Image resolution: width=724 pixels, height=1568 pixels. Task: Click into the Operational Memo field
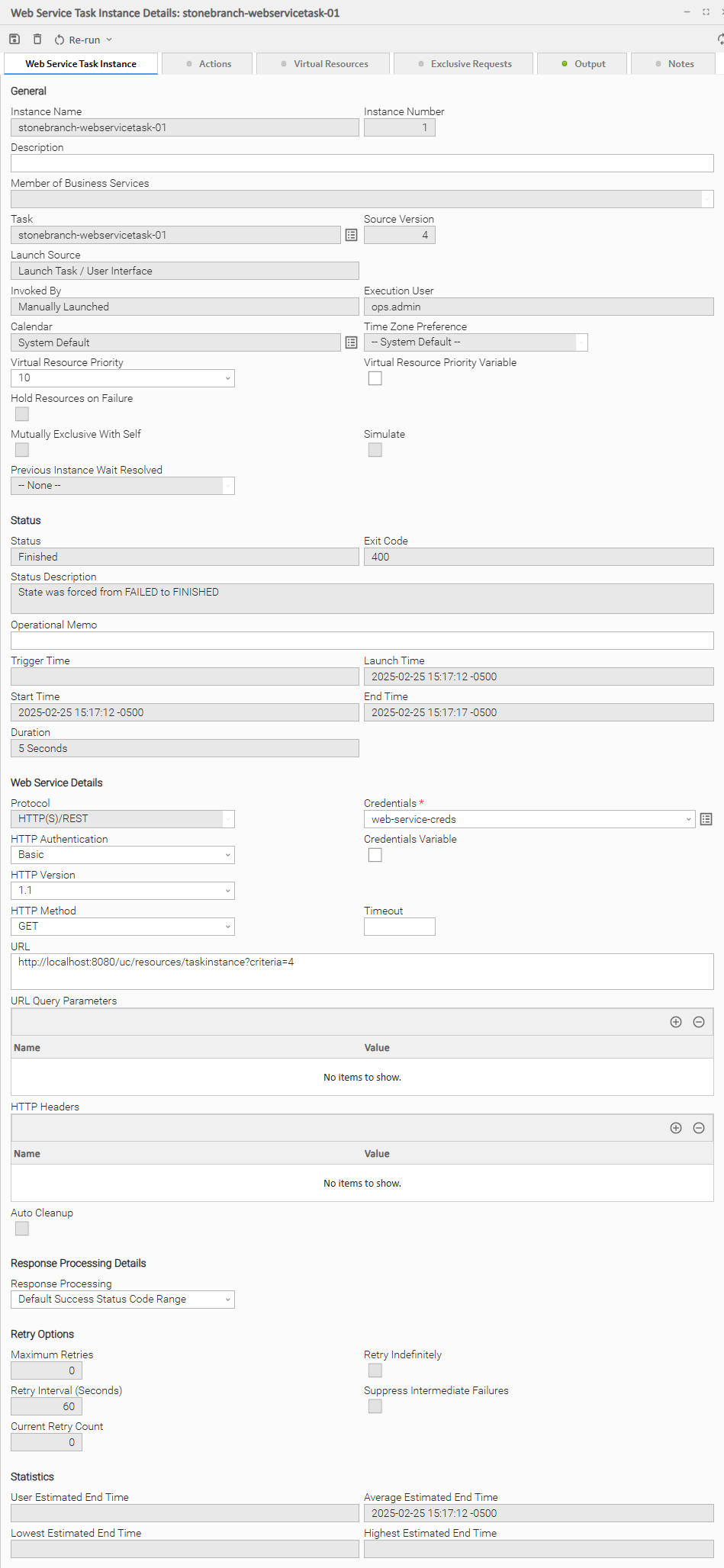[x=362, y=641]
